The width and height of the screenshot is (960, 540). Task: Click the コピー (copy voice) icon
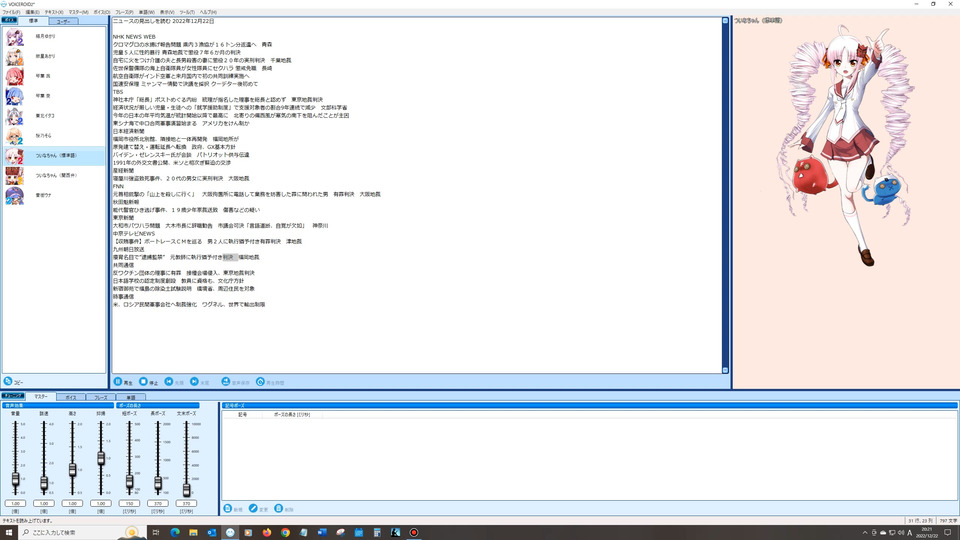[8, 381]
